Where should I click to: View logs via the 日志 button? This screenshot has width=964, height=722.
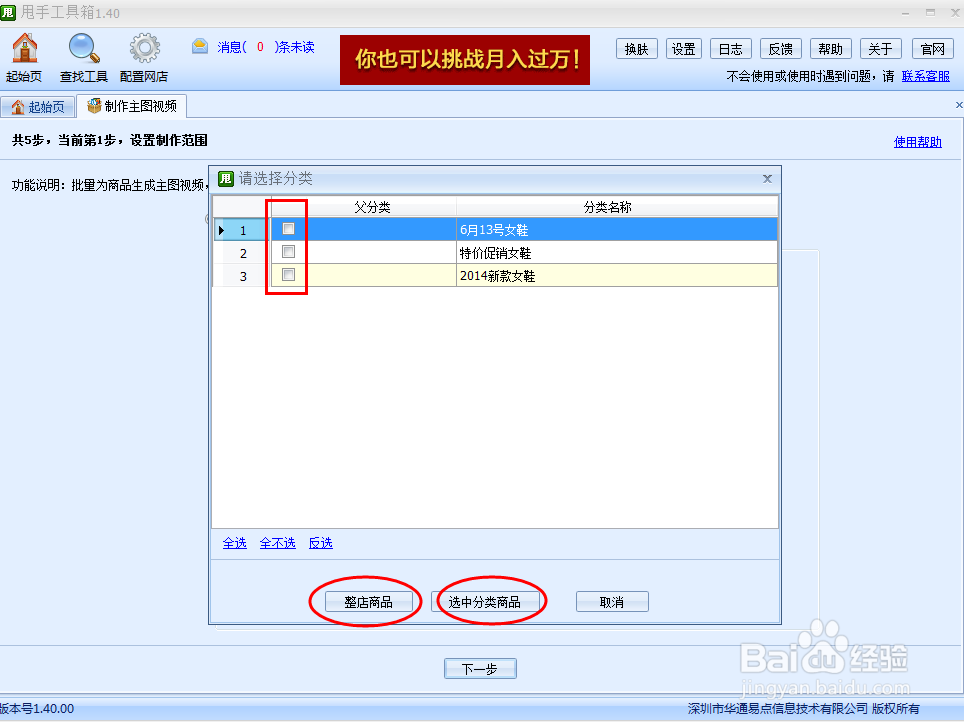click(731, 48)
